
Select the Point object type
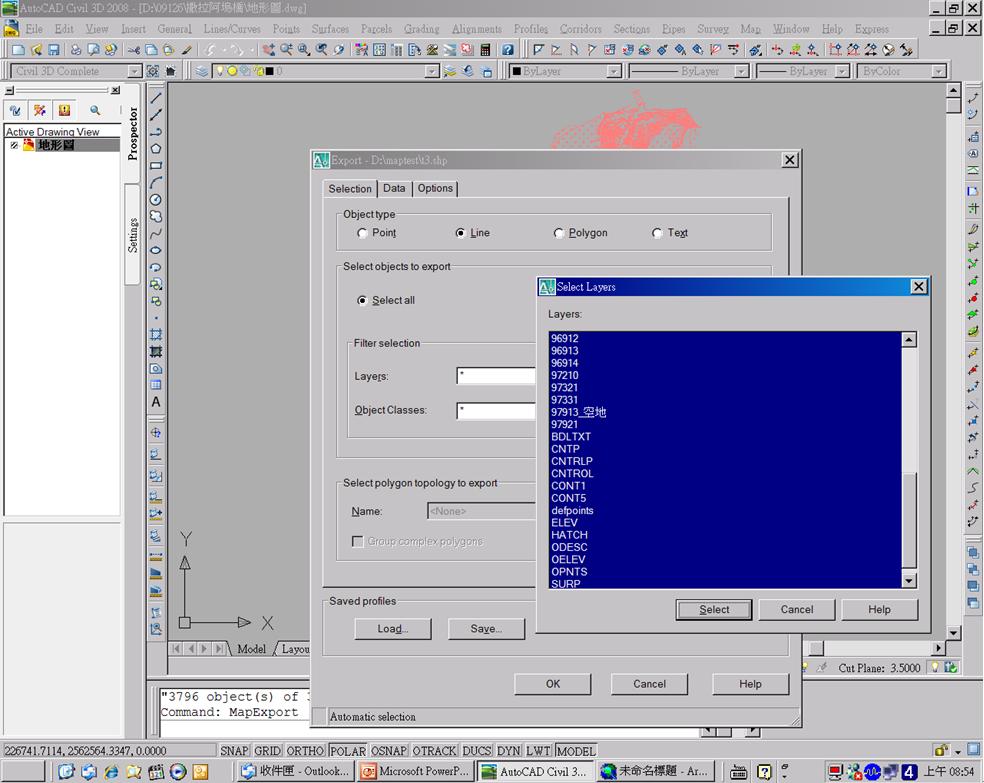coord(362,233)
